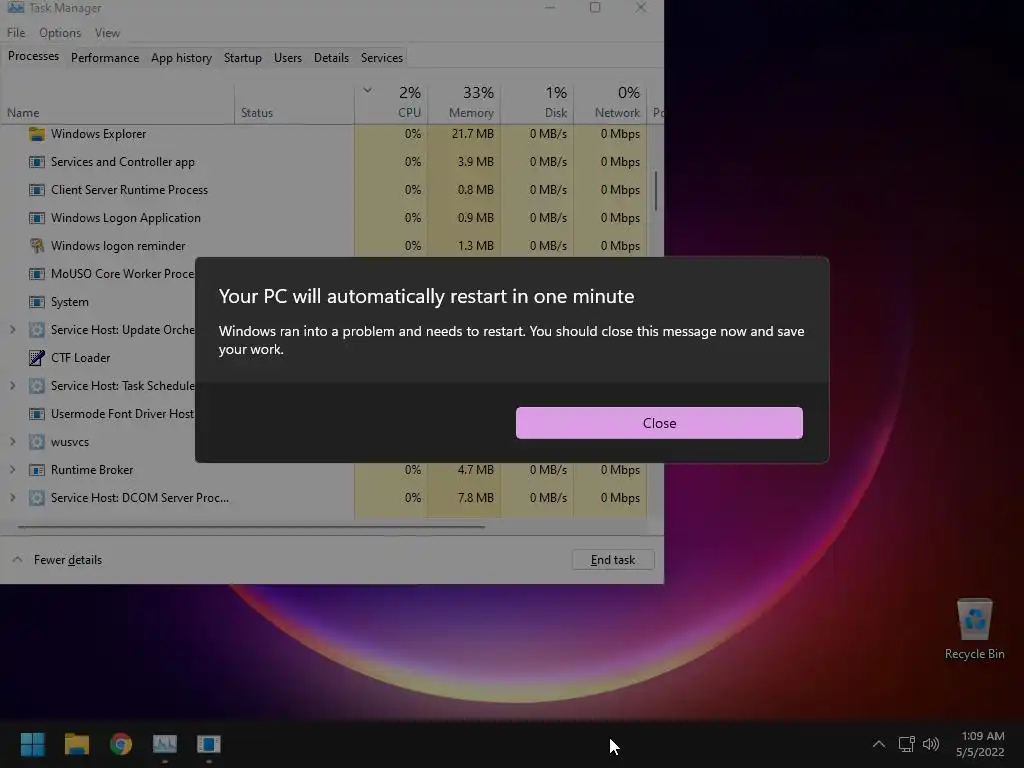Expand Service Host: DCOM Server group
The height and width of the screenshot is (768, 1024).
[12, 498]
